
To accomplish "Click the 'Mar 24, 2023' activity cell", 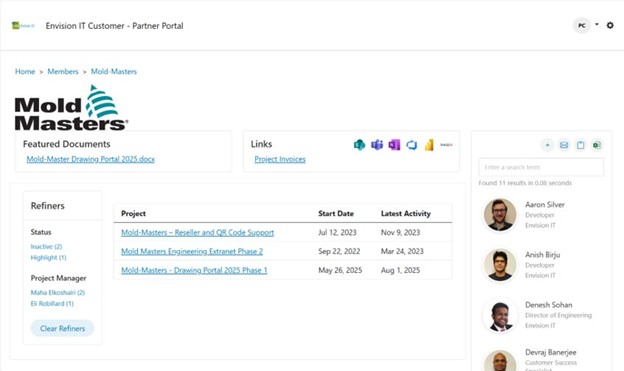I will [x=402, y=252].
